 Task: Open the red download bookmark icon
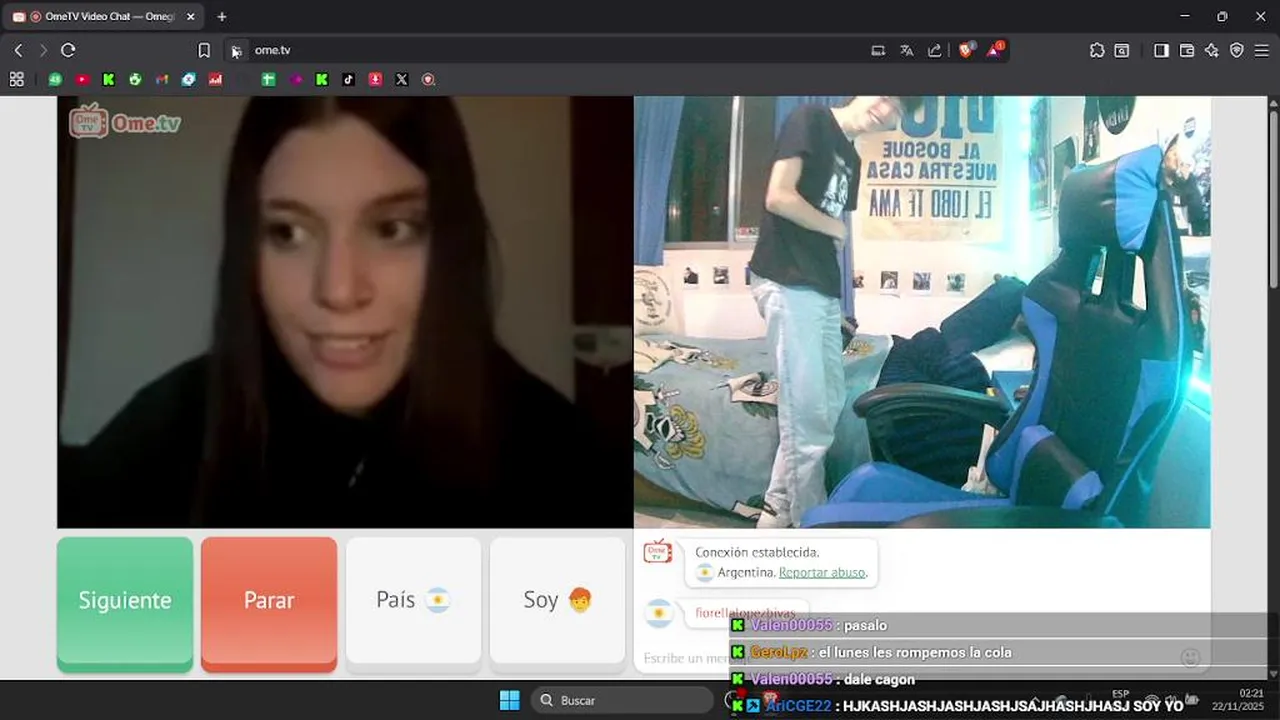coord(375,79)
